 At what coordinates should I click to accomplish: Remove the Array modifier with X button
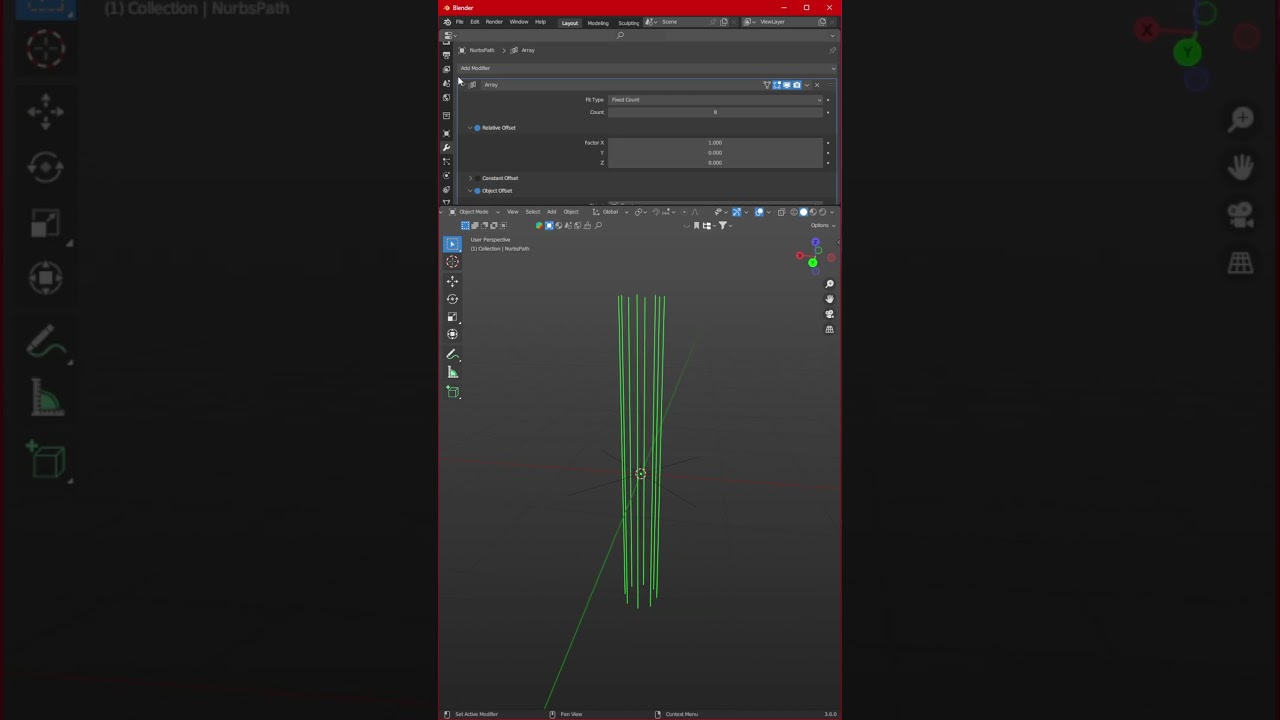817,85
